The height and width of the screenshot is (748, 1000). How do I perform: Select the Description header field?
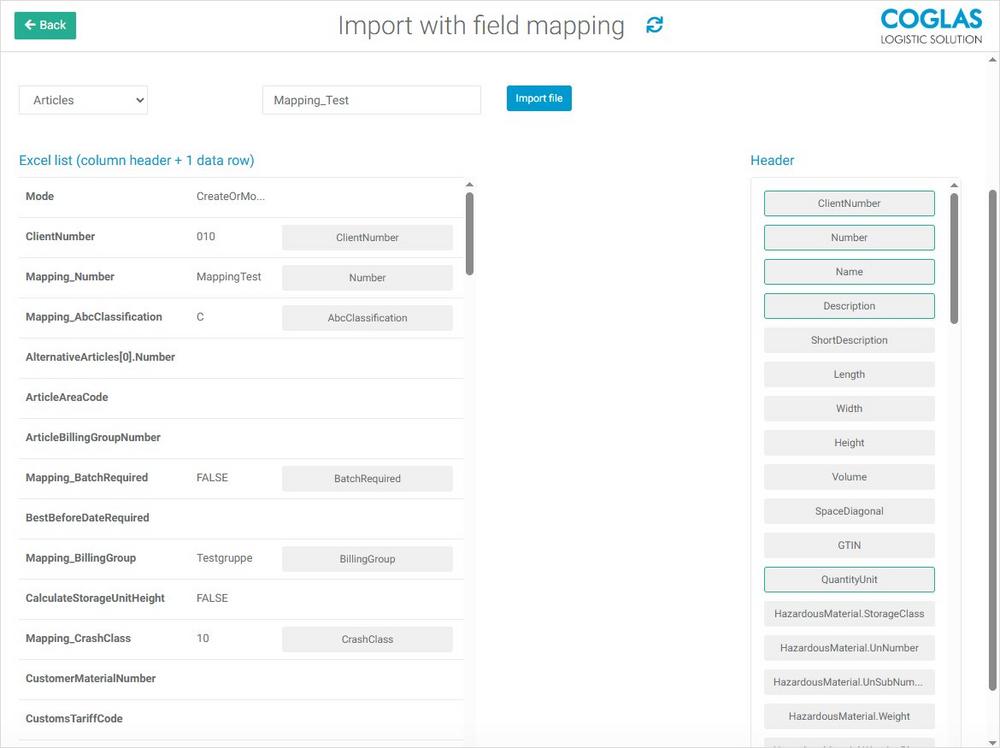pos(849,306)
